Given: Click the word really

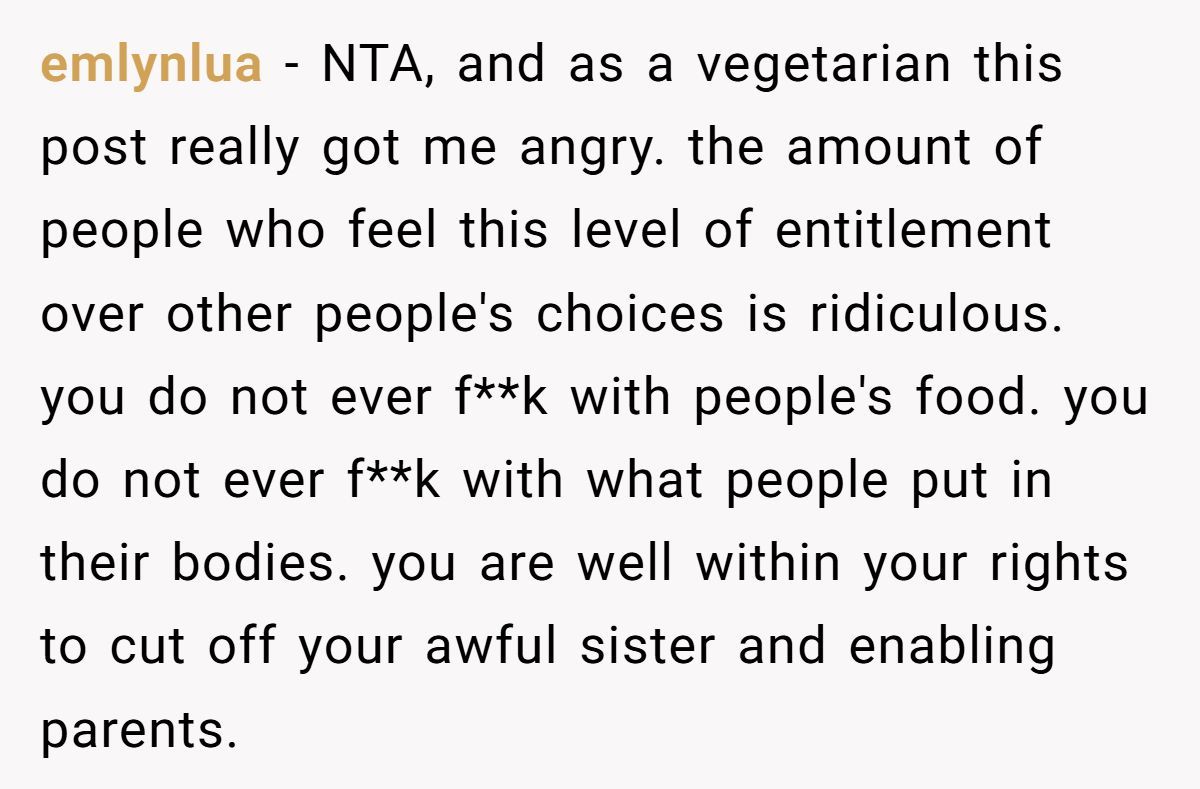Looking at the screenshot, I should click(x=234, y=149).
